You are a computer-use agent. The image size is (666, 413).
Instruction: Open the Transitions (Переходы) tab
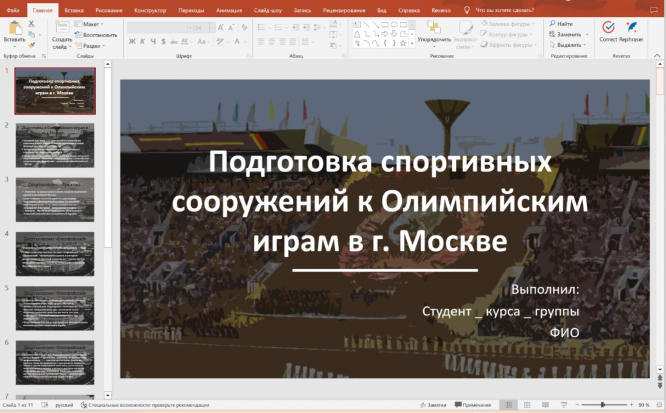pyautogui.click(x=192, y=9)
